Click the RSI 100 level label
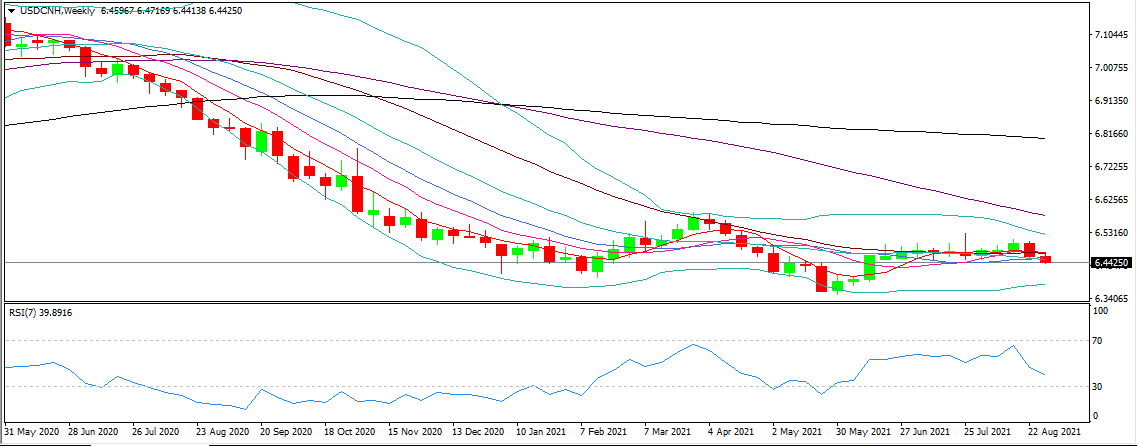 coord(1101,310)
